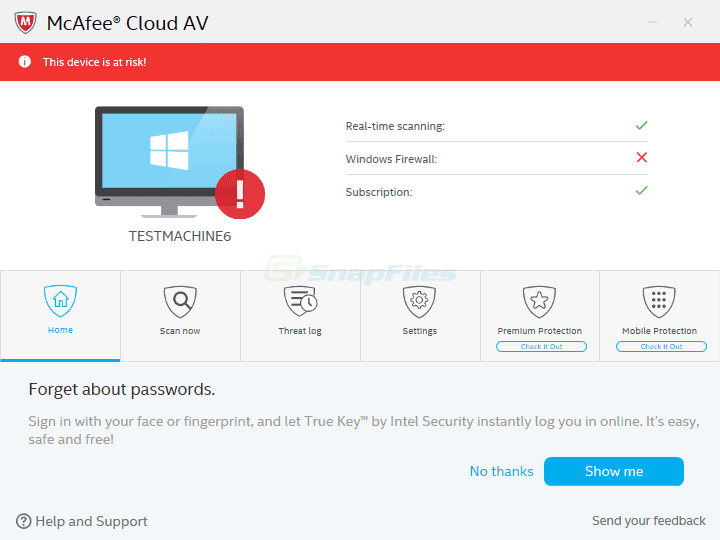
Task: Select the Premium Protection label
Action: coord(540,331)
